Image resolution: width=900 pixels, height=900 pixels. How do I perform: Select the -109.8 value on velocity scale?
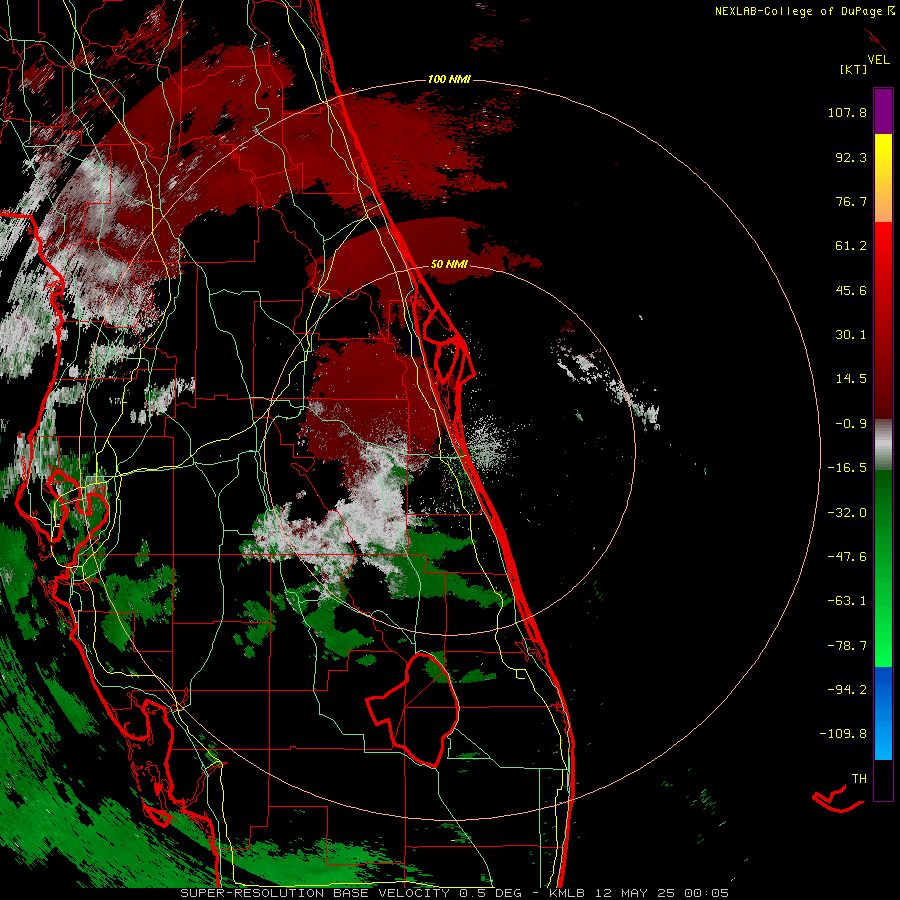(843, 734)
